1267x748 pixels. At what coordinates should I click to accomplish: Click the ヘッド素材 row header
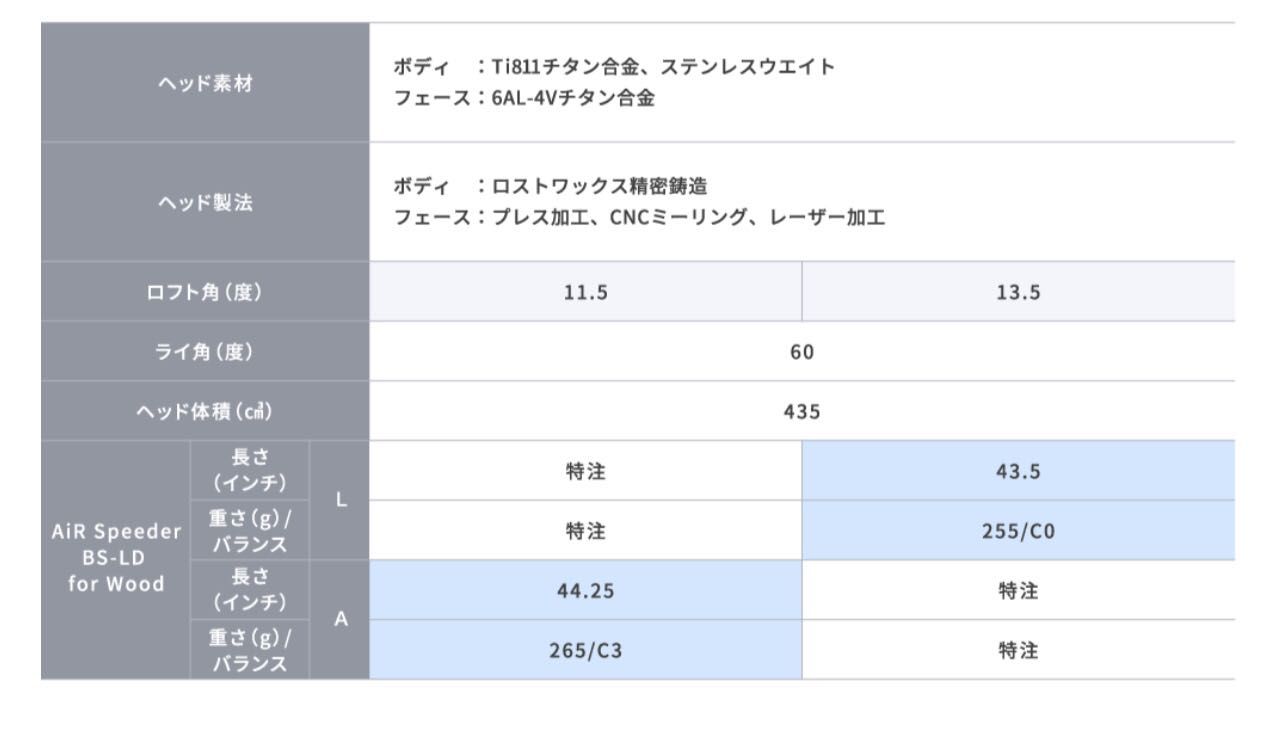(204, 85)
